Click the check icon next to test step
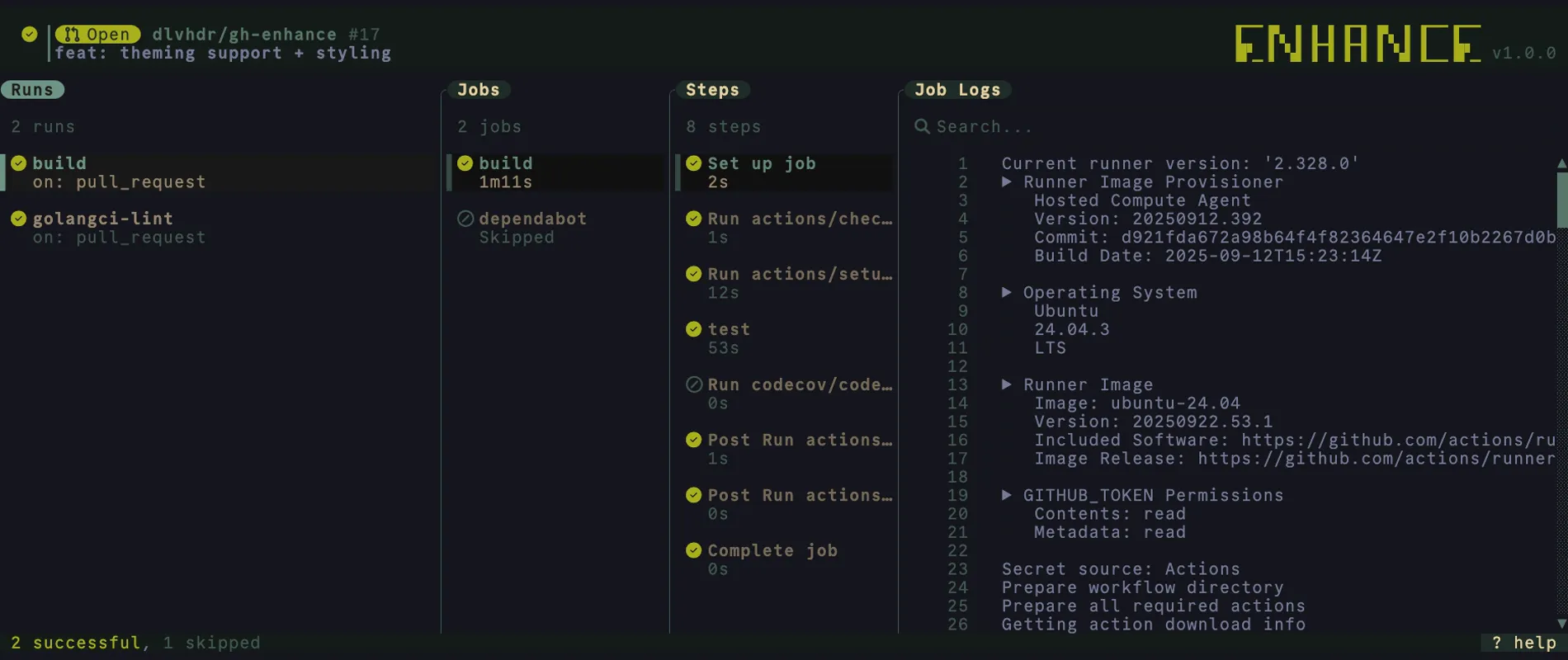1568x660 pixels. [x=694, y=329]
